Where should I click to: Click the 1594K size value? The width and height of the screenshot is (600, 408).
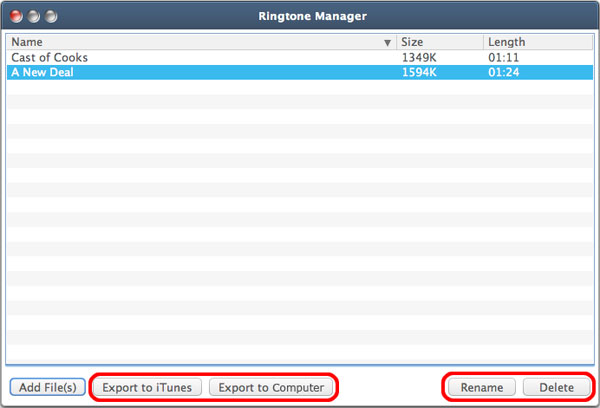click(x=419, y=73)
